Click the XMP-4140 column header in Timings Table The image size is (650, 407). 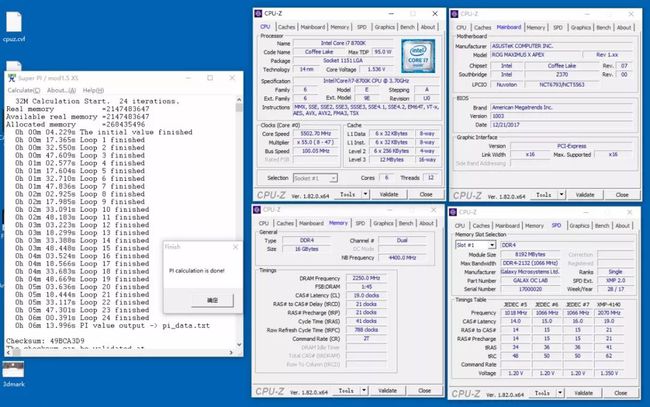pyautogui.click(x=609, y=304)
